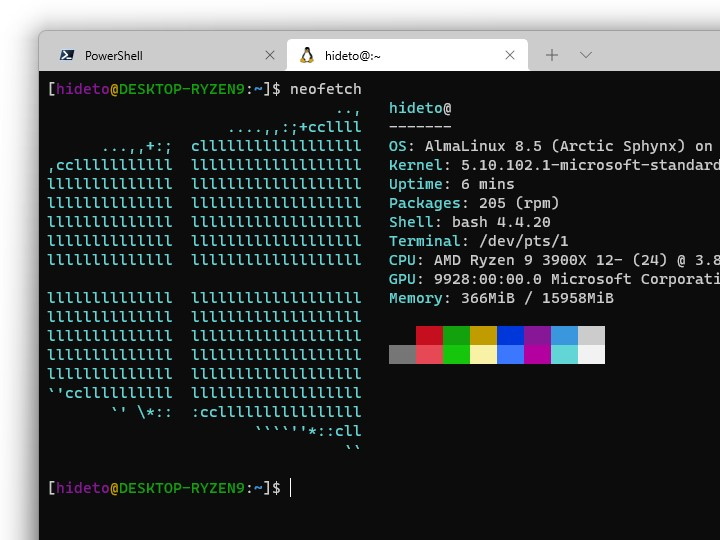Open the new tab profile dropdown
The image size is (720, 540).
tap(585, 55)
